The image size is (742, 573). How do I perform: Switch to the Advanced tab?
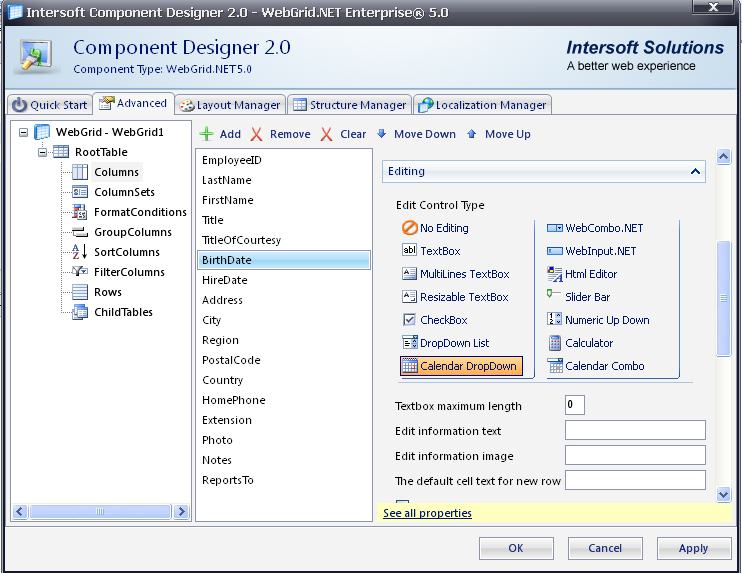[133, 103]
